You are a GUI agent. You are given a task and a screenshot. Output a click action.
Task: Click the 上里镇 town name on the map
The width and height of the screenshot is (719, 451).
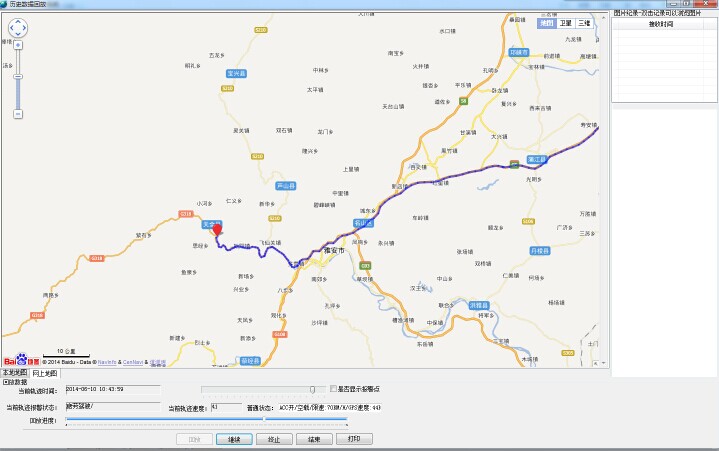[351, 169]
